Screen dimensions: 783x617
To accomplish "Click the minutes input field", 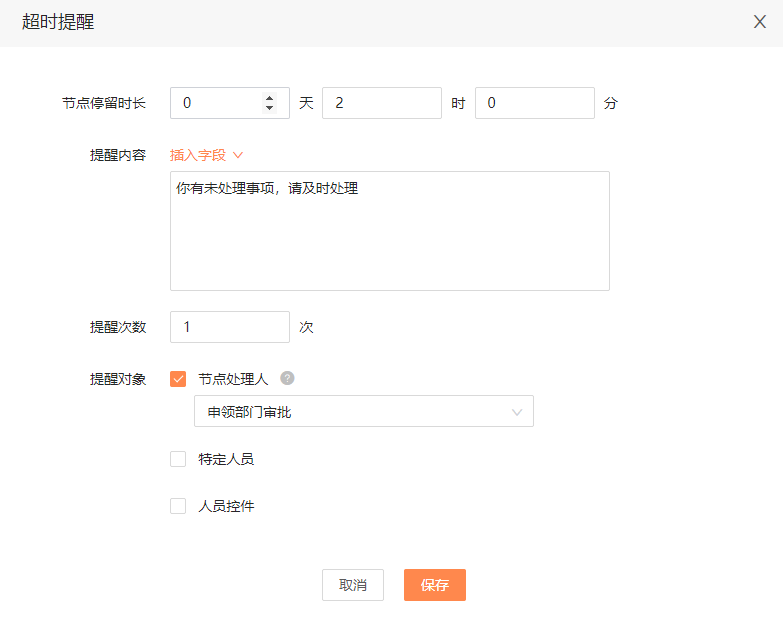I will pyautogui.click(x=535, y=103).
